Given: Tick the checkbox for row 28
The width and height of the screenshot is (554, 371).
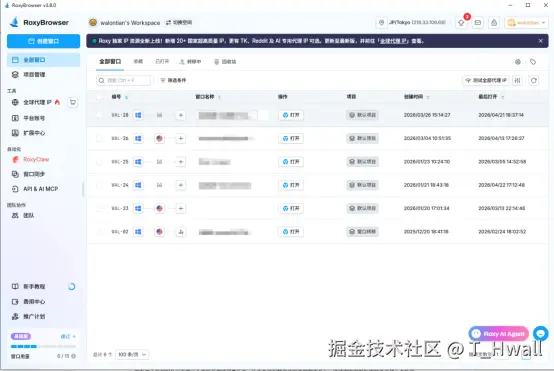Looking at the screenshot, I should click(x=99, y=115).
